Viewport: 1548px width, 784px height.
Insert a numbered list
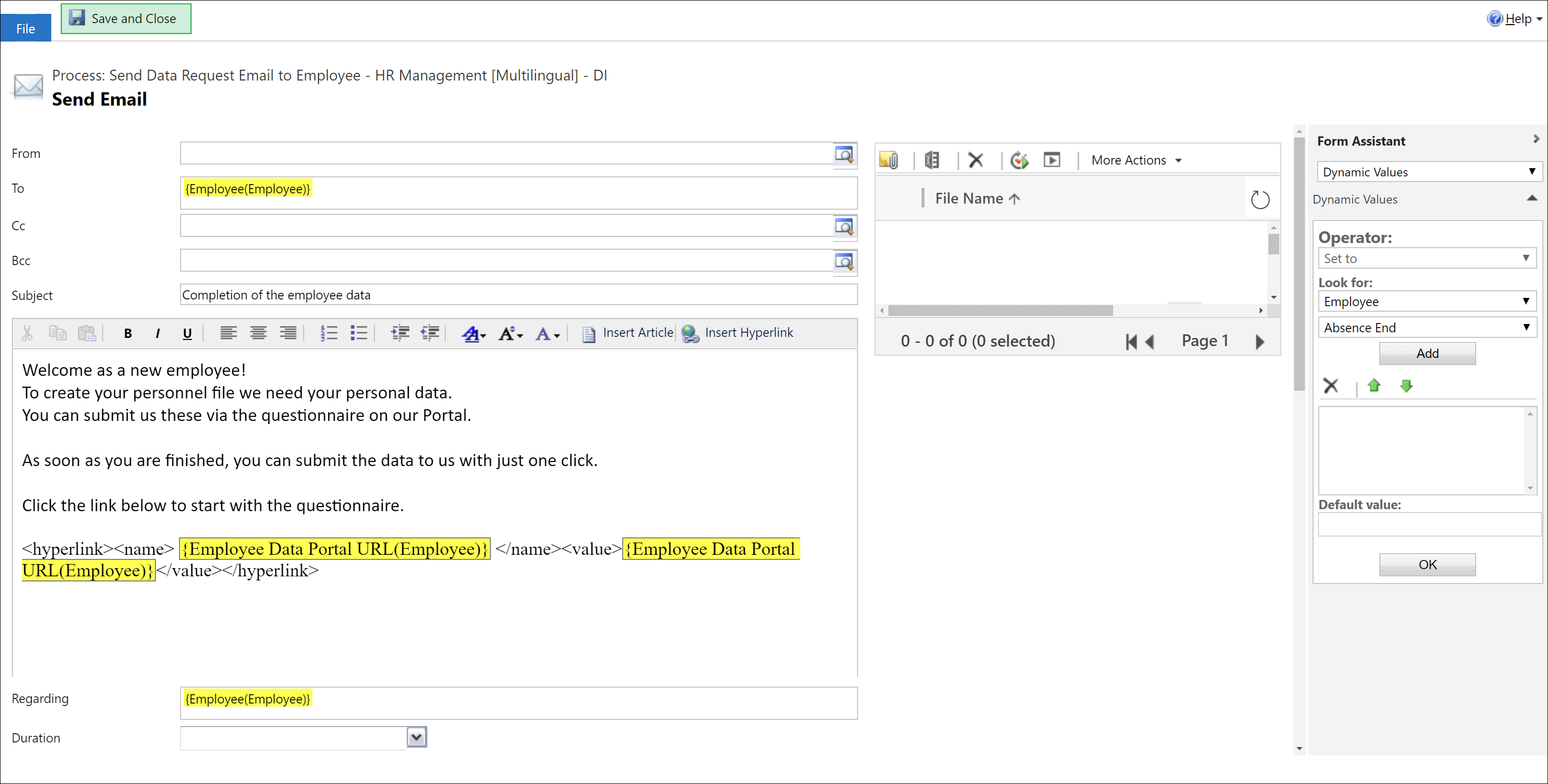click(329, 333)
